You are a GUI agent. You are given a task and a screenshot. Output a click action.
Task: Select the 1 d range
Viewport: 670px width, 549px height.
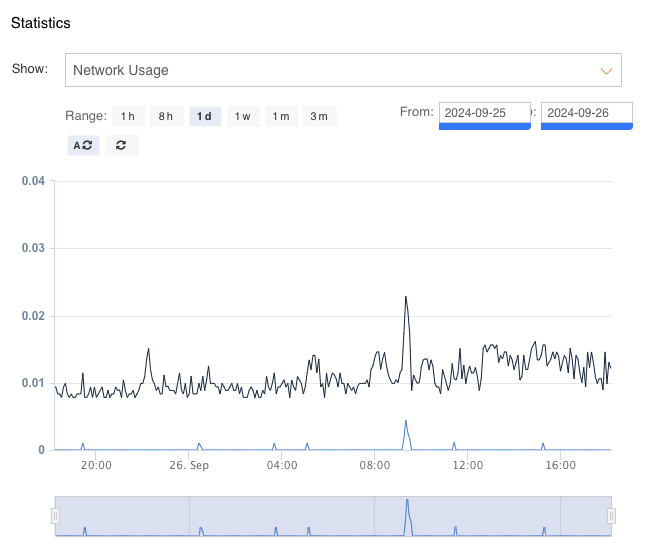(x=204, y=116)
